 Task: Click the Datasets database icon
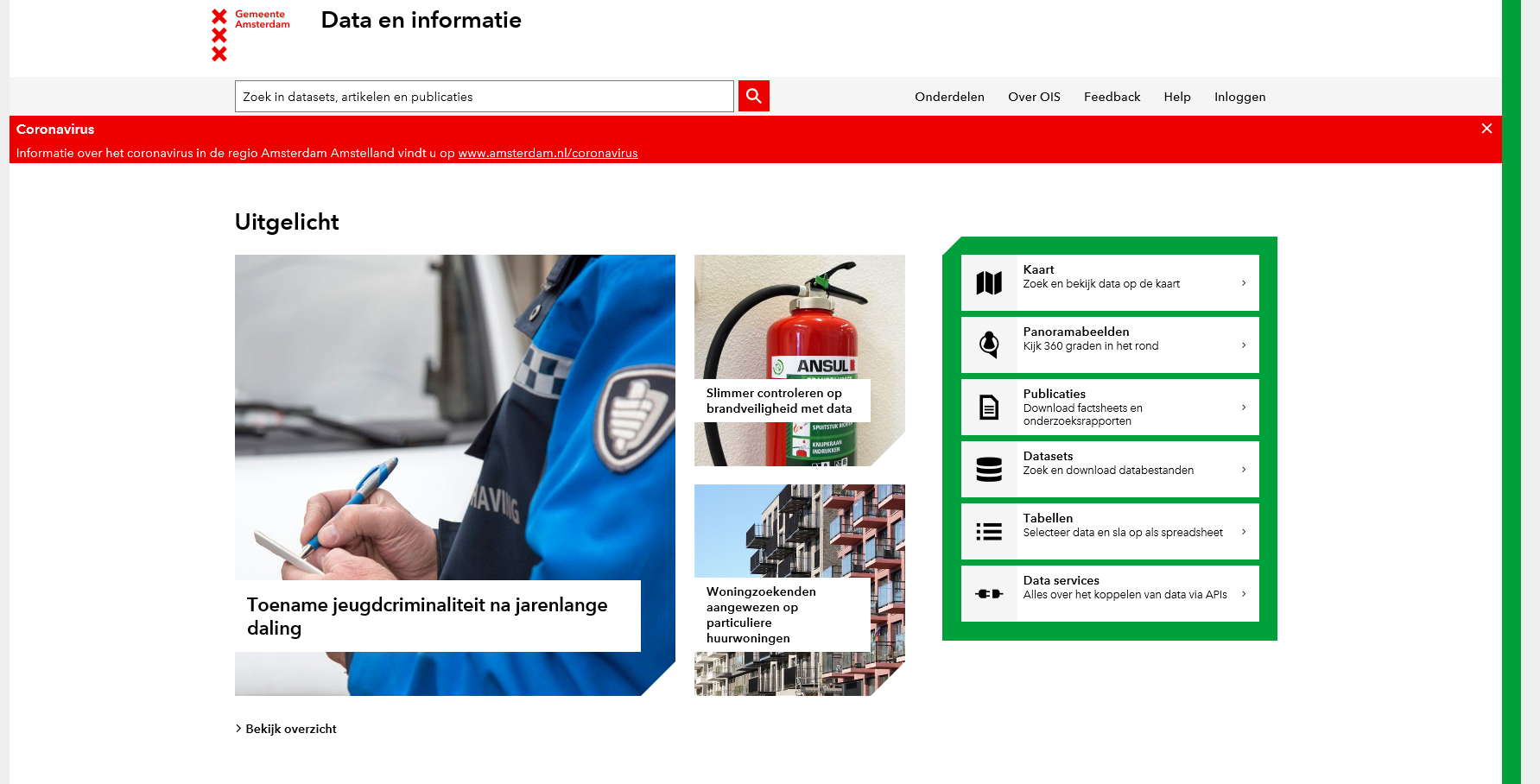pos(989,470)
